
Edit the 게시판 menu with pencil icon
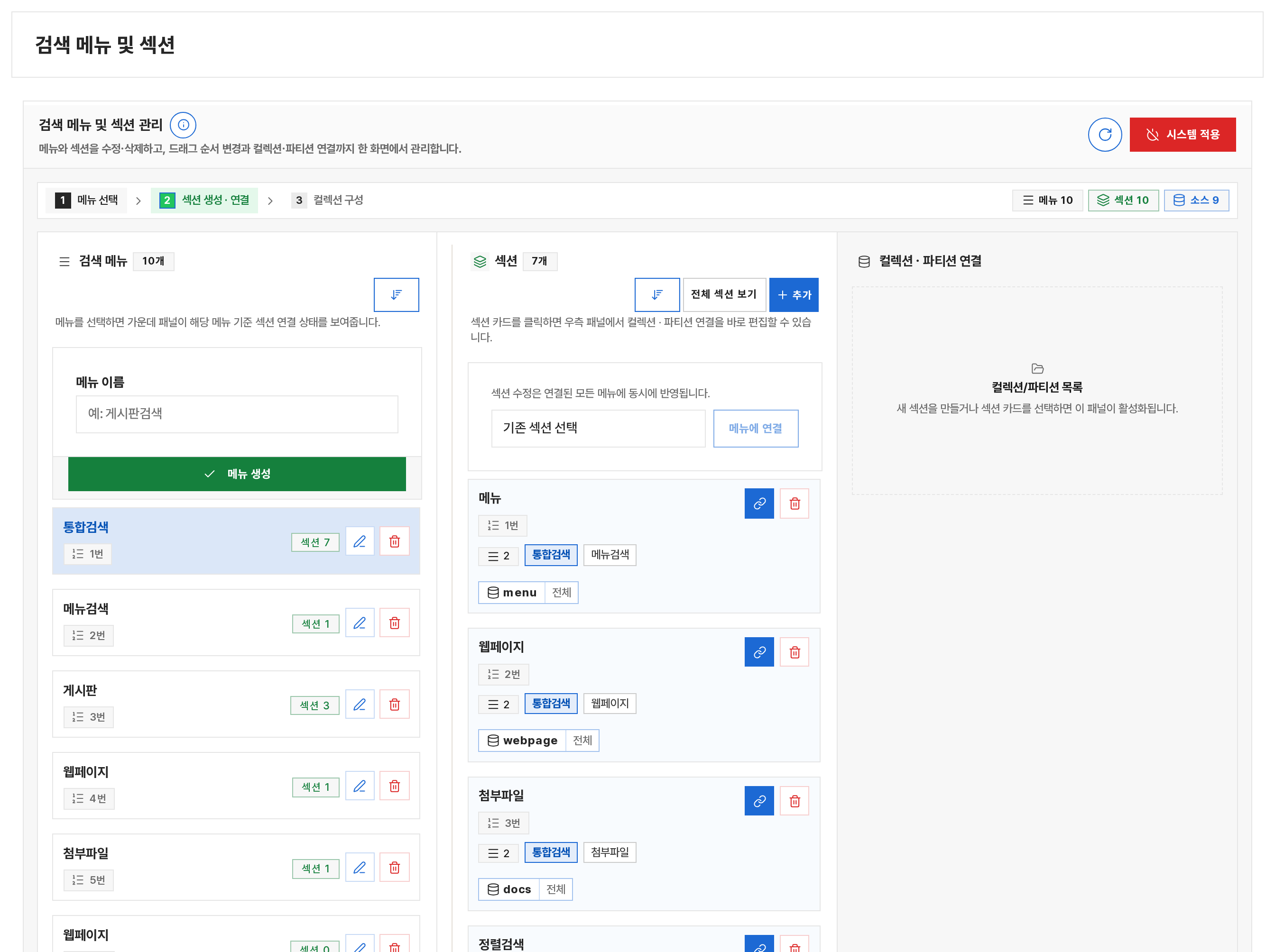pos(360,704)
